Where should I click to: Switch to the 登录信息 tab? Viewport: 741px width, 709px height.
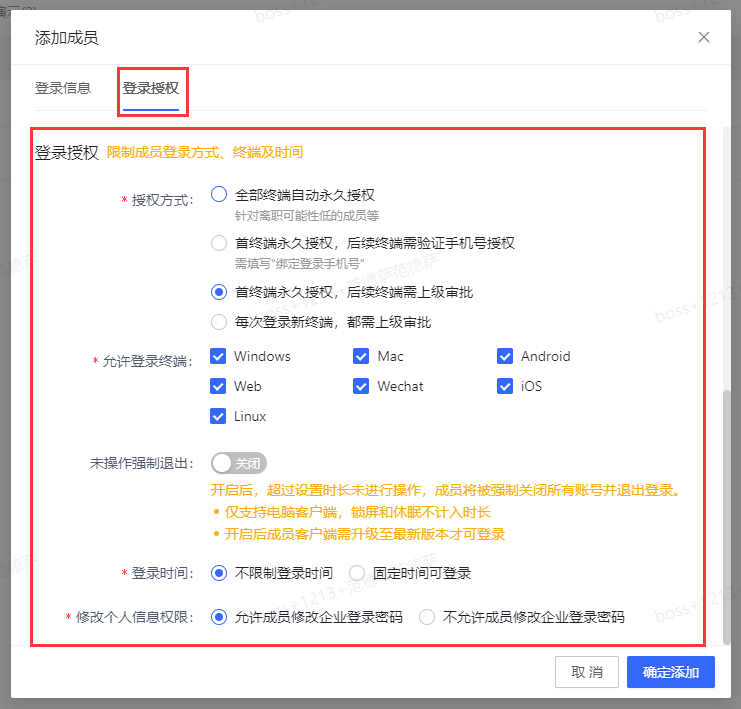[x=63, y=88]
